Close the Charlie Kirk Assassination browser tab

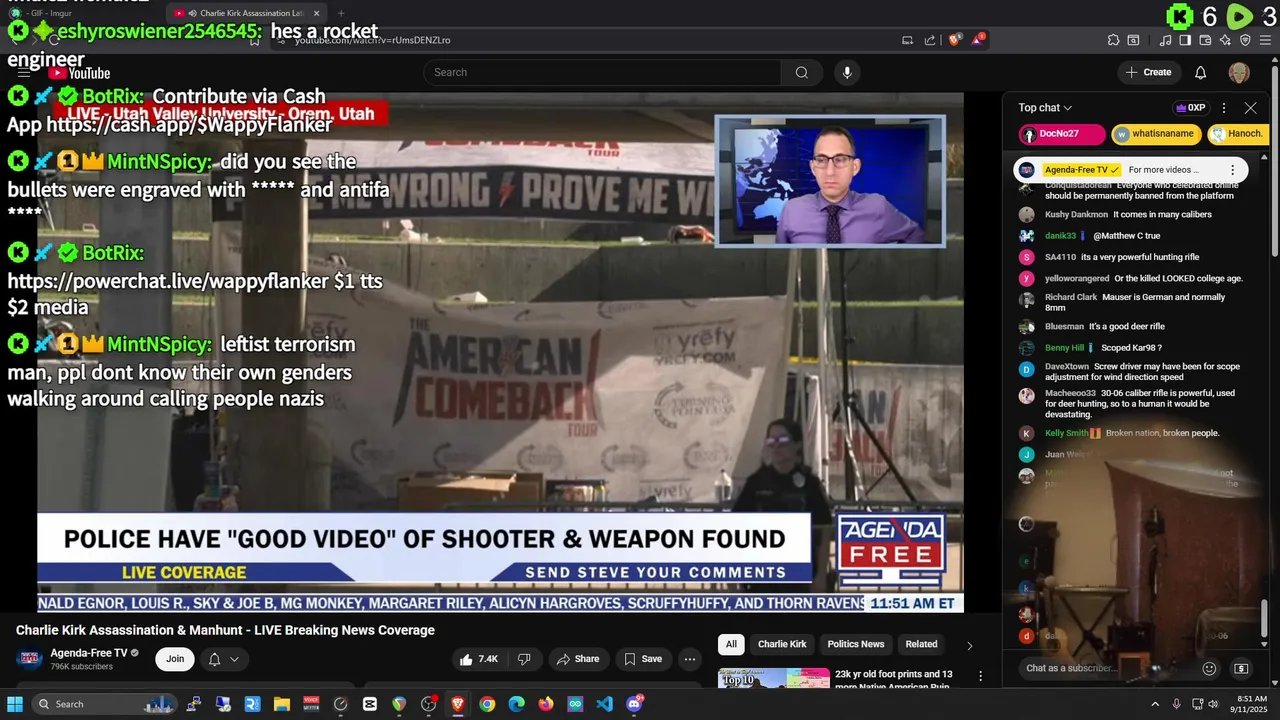317,13
